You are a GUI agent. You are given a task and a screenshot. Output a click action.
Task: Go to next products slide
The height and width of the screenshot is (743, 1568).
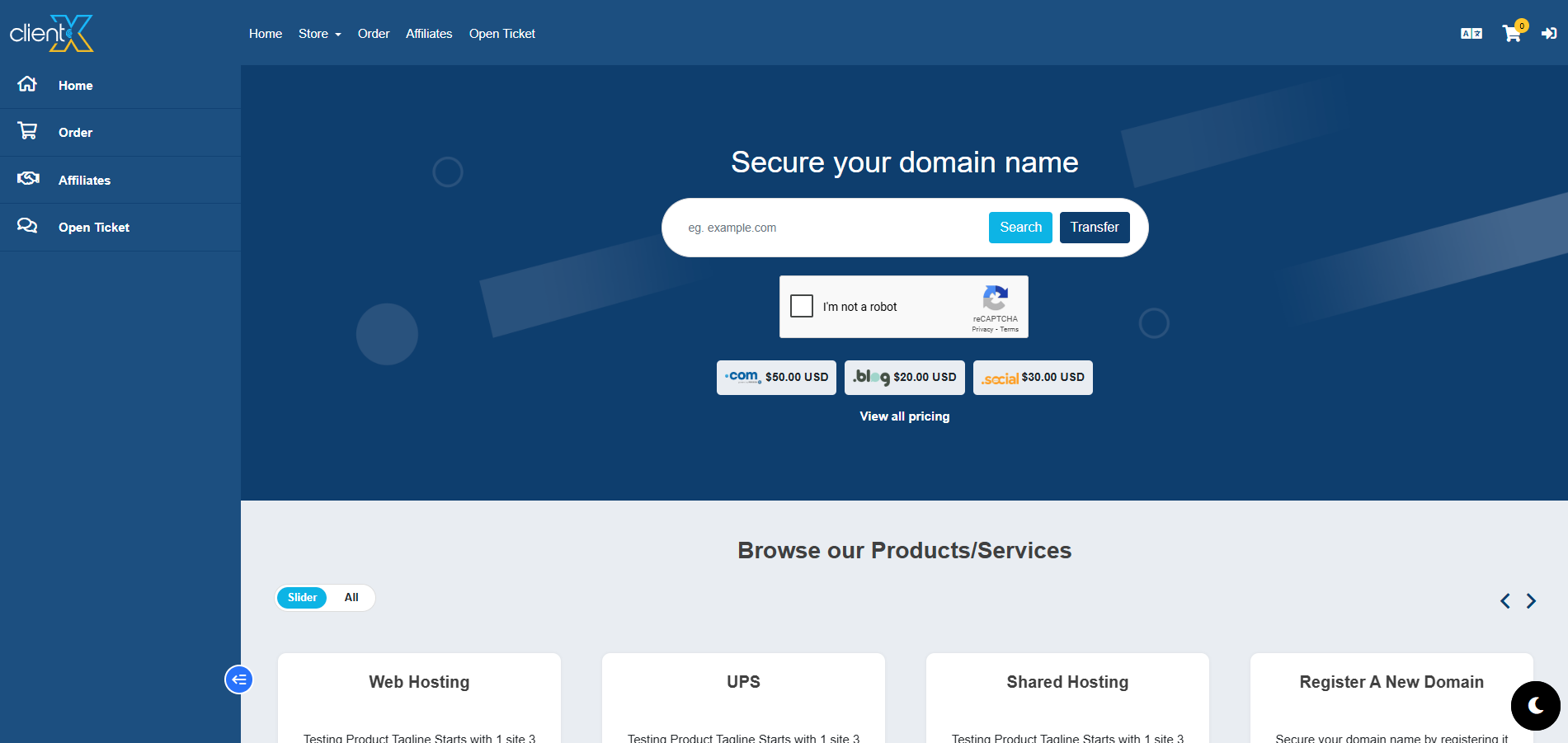[x=1531, y=601]
